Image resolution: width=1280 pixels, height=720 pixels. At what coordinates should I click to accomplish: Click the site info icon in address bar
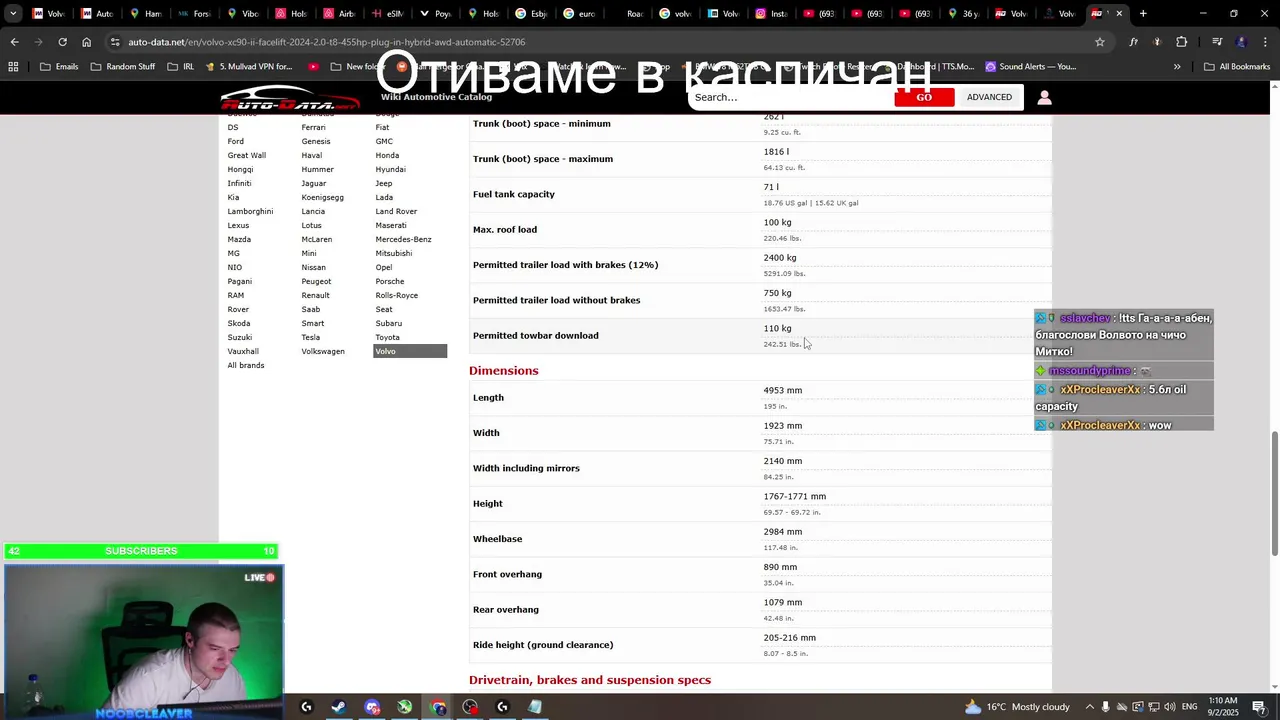[x=116, y=42]
